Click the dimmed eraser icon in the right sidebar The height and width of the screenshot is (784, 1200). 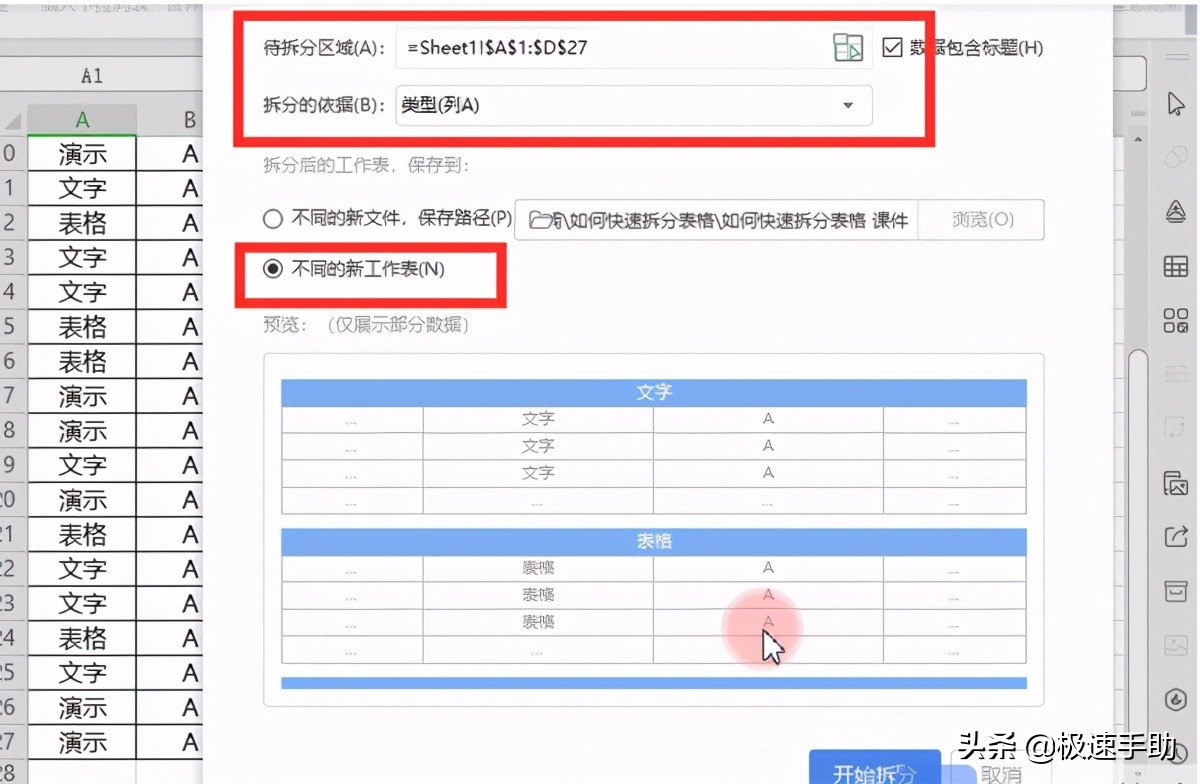pos(1176,158)
